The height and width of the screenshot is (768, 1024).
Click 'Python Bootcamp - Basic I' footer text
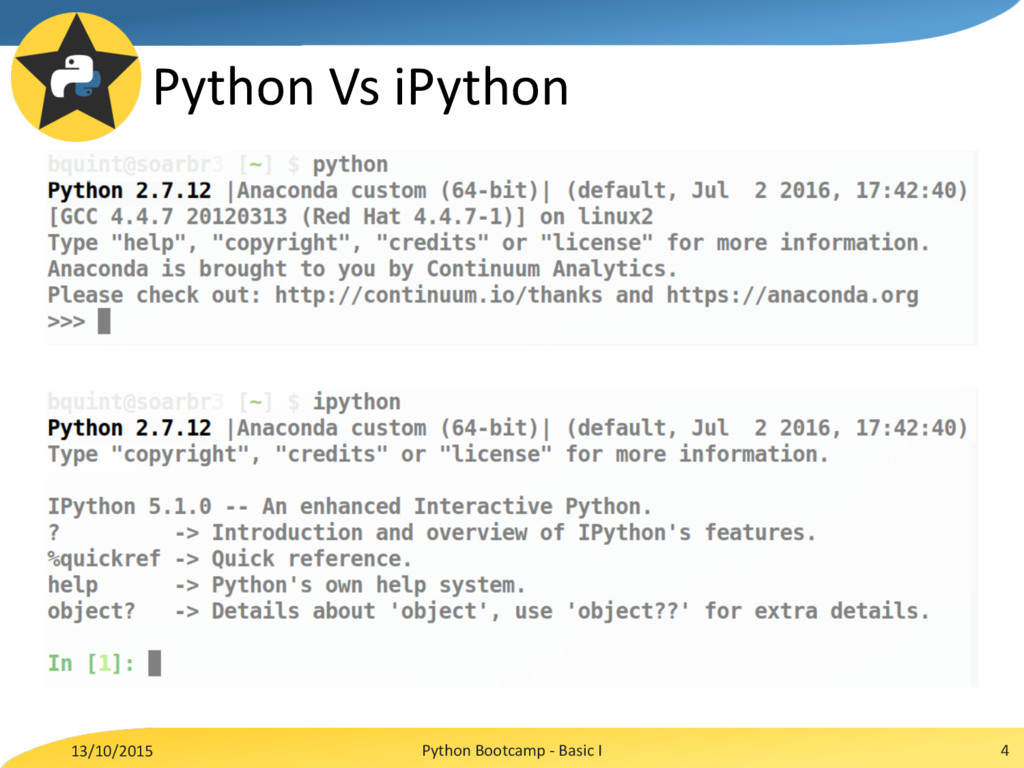pyautogui.click(x=512, y=750)
